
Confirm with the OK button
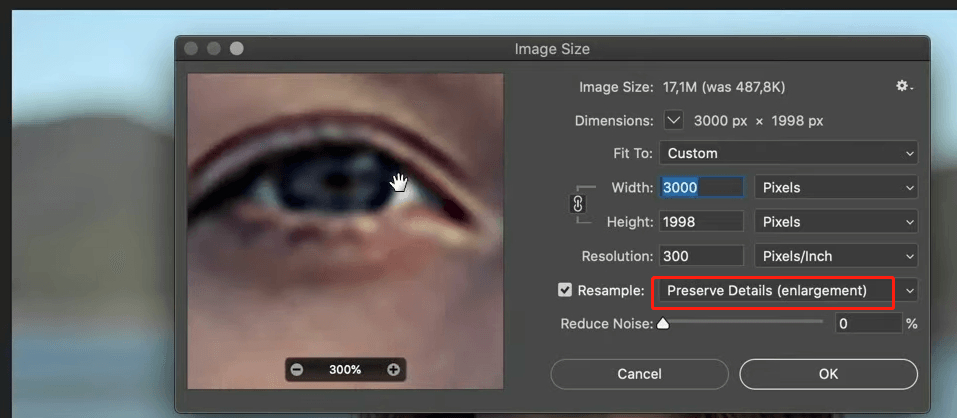click(x=828, y=374)
